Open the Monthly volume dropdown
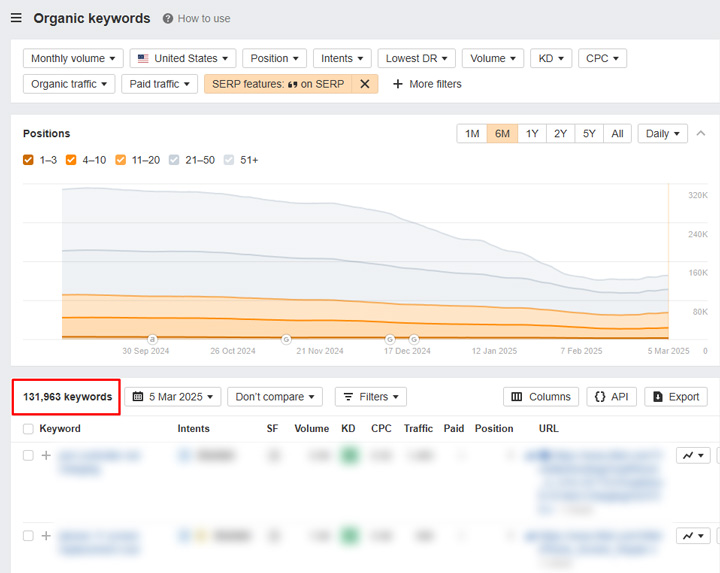The width and height of the screenshot is (720, 573). [73, 58]
